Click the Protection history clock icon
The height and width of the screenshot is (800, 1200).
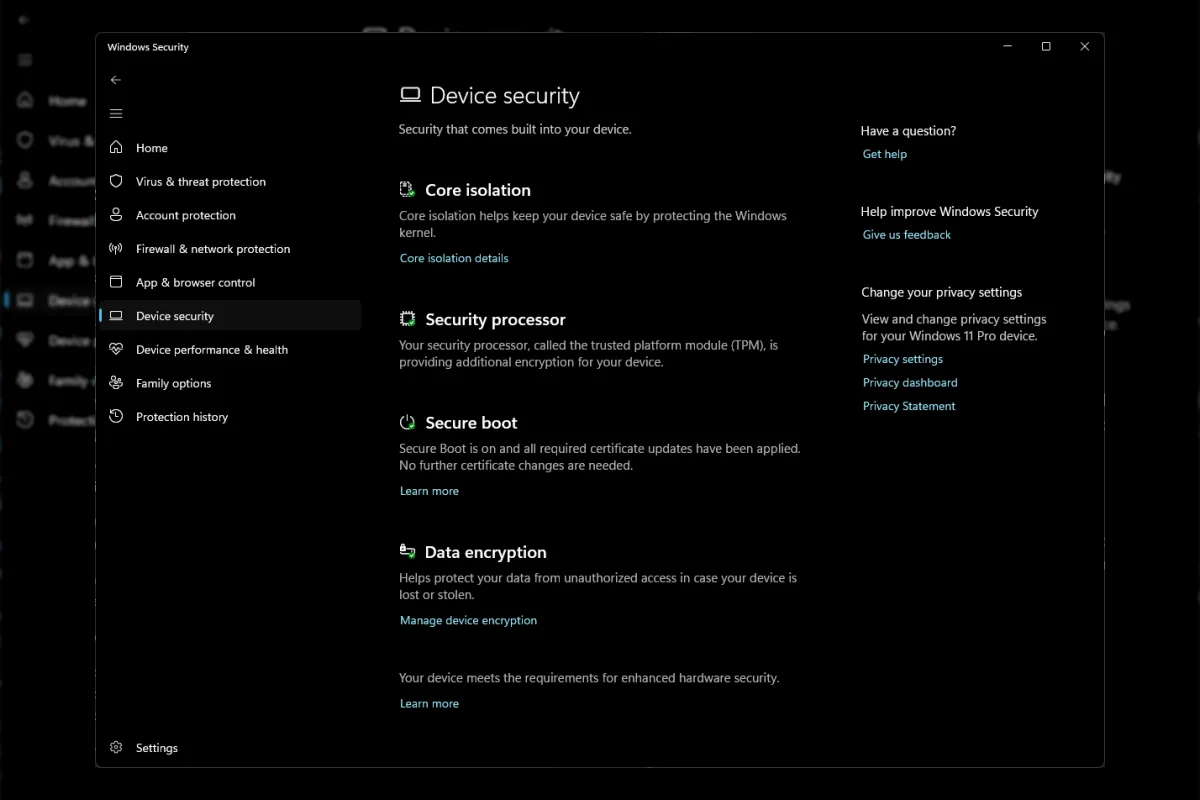[116, 416]
